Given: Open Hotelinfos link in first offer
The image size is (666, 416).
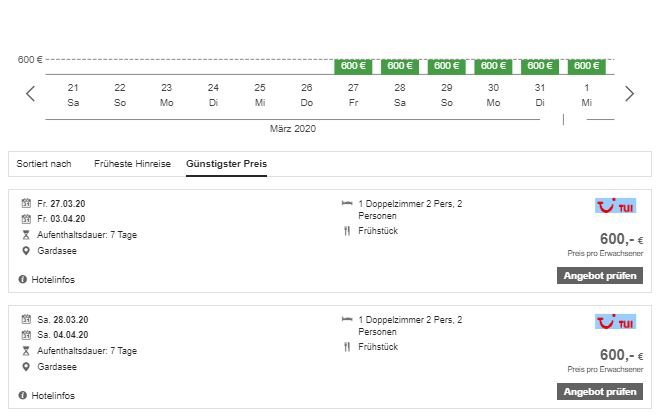Looking at the screenshot, I should pos(53,280).
